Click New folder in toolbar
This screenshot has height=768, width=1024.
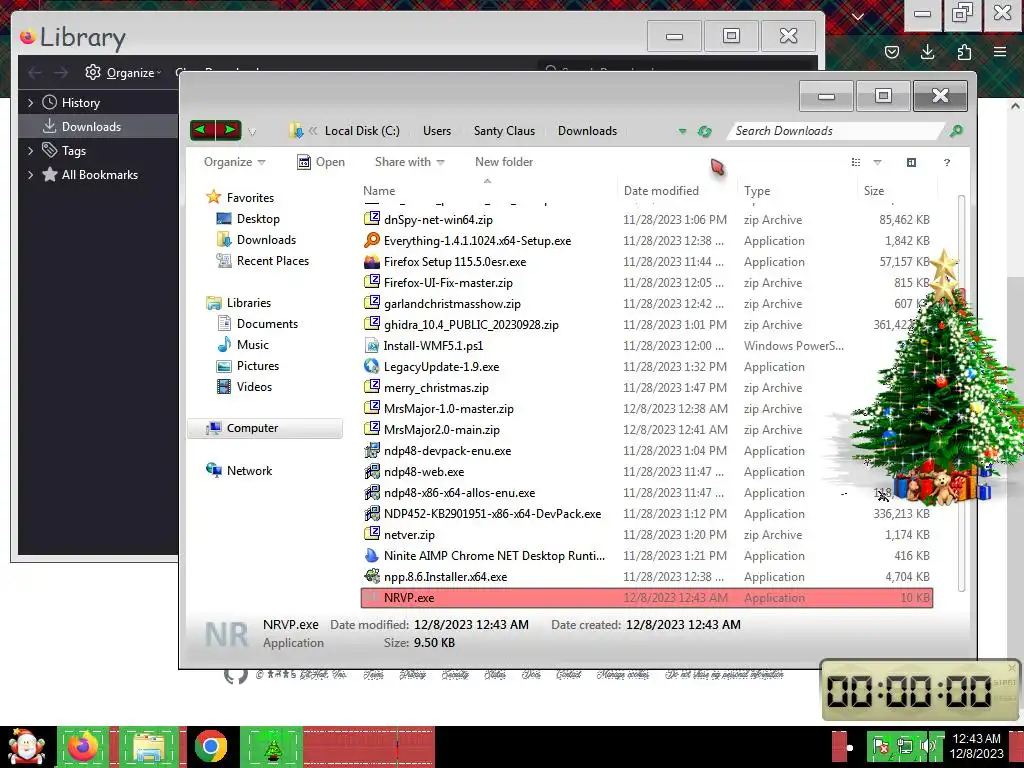pyautogui.click(x=504, y=162)
